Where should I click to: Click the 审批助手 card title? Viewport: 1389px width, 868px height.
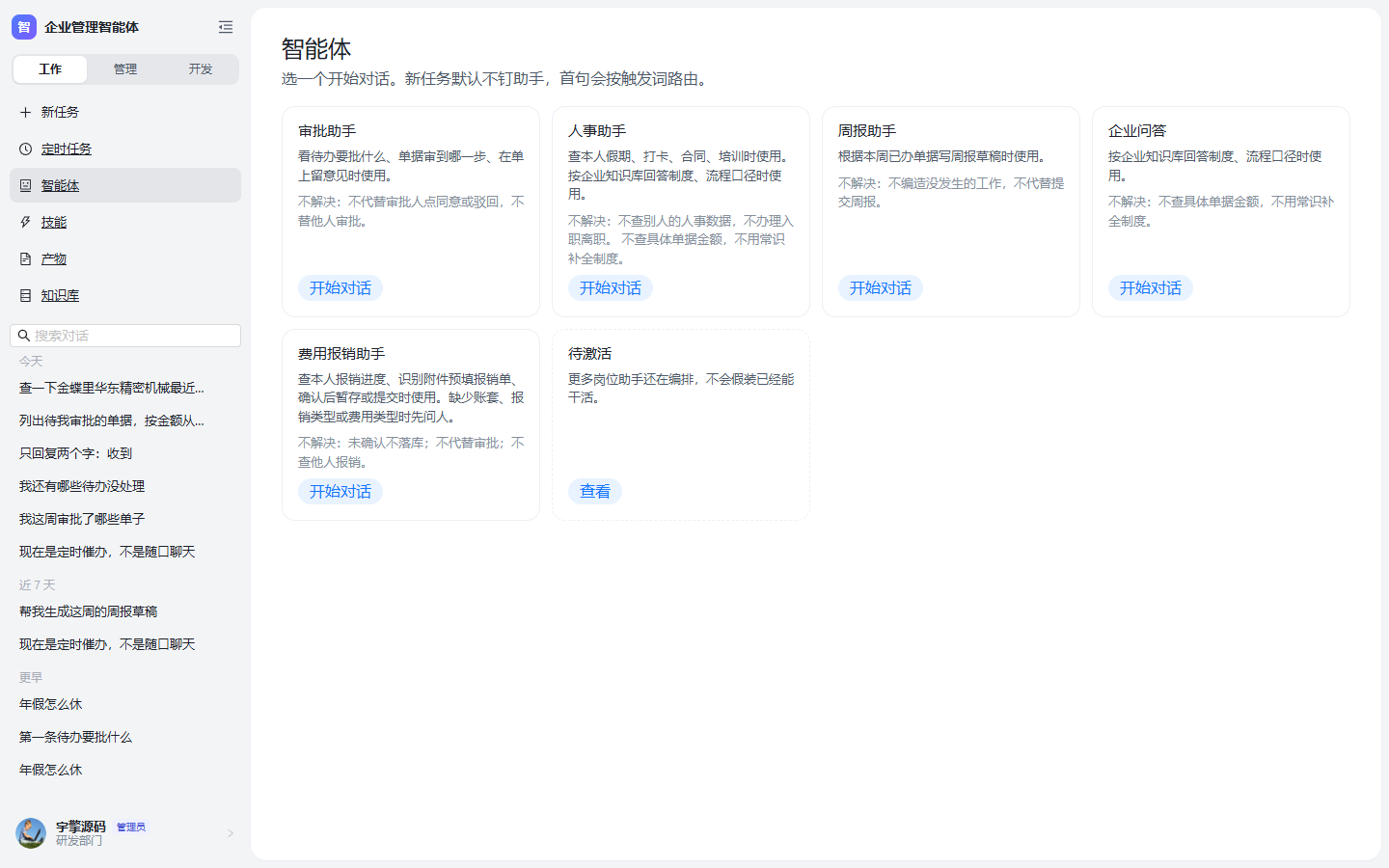[327, 131]
